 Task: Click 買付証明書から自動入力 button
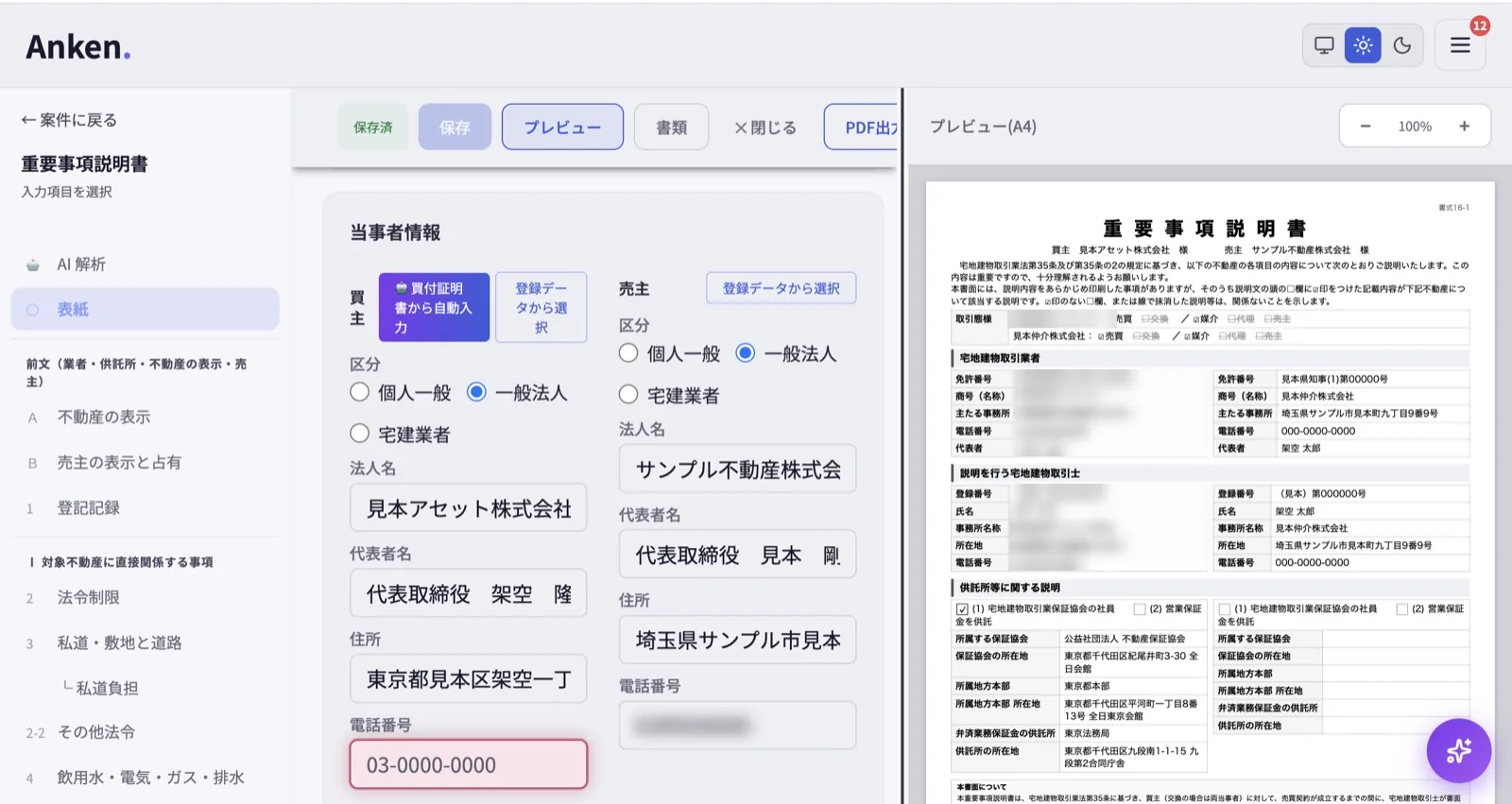pos(434,307)
